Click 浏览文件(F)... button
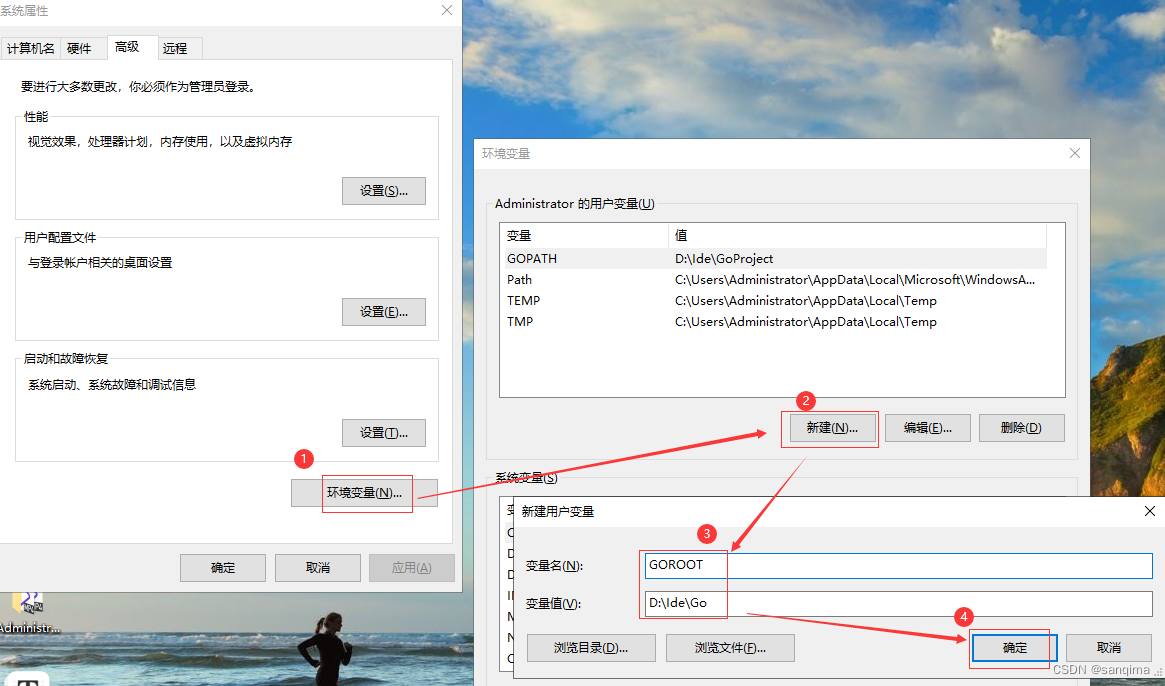Viewport: 1165px width, 686px height. tap(730, 648)
